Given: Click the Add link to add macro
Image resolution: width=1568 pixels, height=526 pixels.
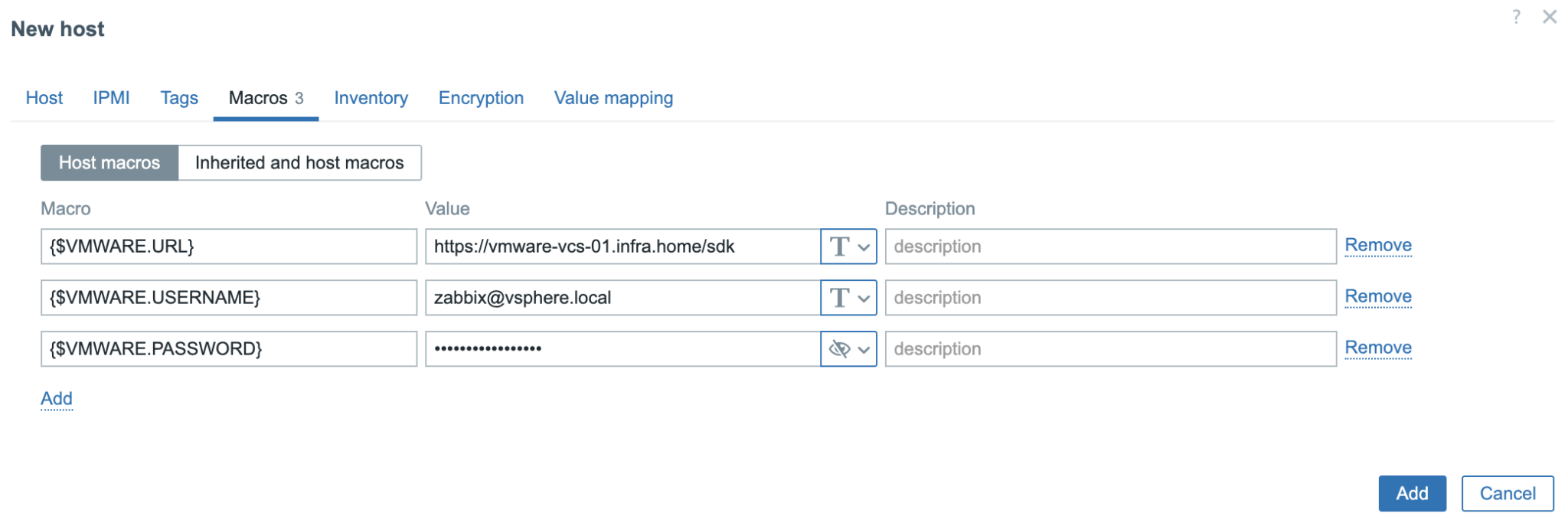Looking at the screenshot, I should click(x=57, y=399).
